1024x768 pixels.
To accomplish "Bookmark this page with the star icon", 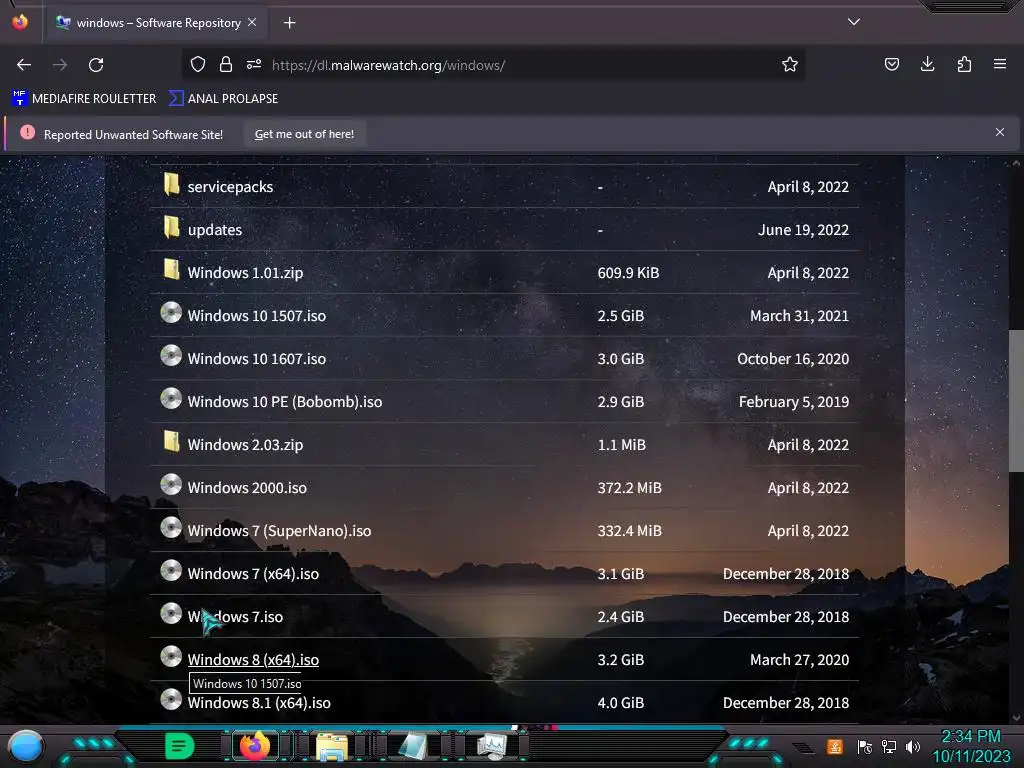I will pyautogui.click(x=790, y=64).
